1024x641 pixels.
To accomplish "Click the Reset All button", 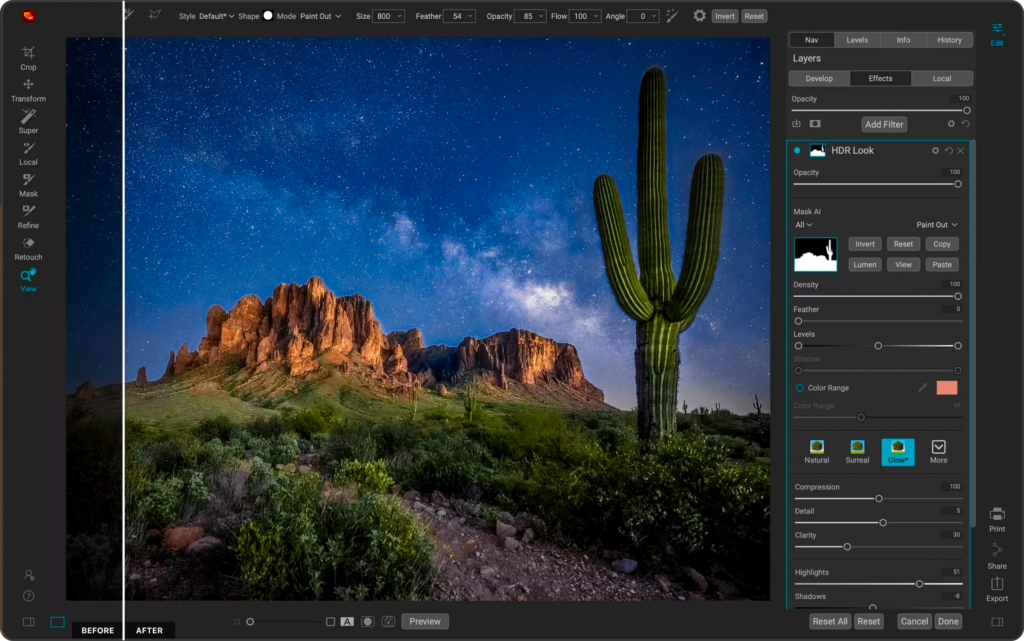I will click(x=829, y=621).
